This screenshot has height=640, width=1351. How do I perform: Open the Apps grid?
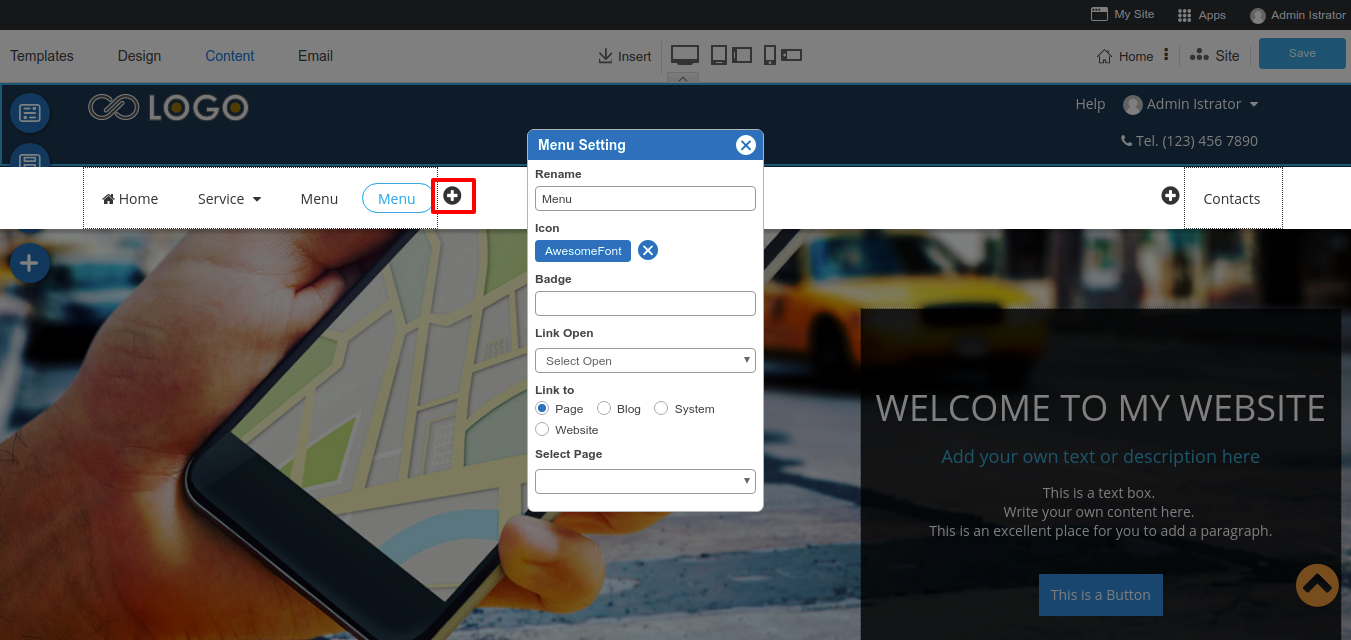(x=1185, y=15)
